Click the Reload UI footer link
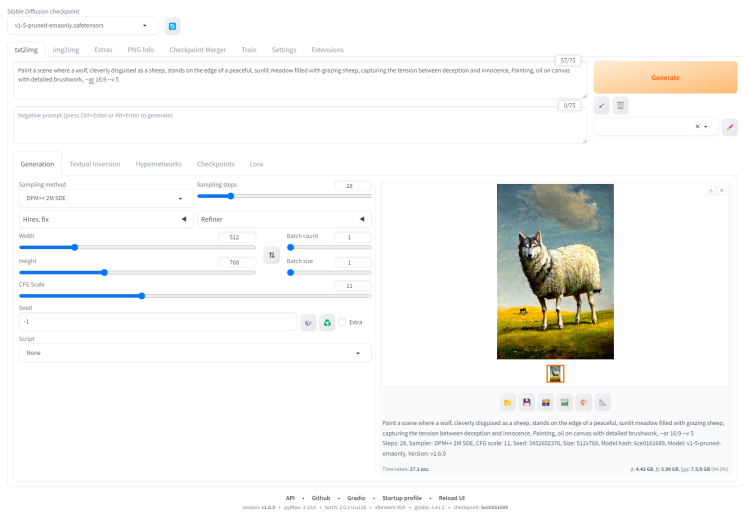The width and height of the screenshot is (743, 519). (x=452, y=498)
